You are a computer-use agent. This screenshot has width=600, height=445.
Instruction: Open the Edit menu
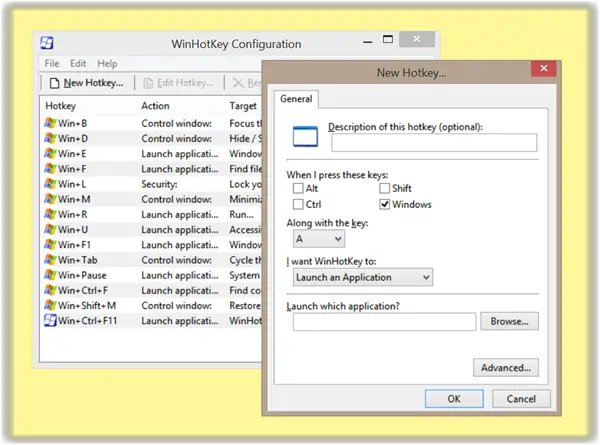pos(78,64)
